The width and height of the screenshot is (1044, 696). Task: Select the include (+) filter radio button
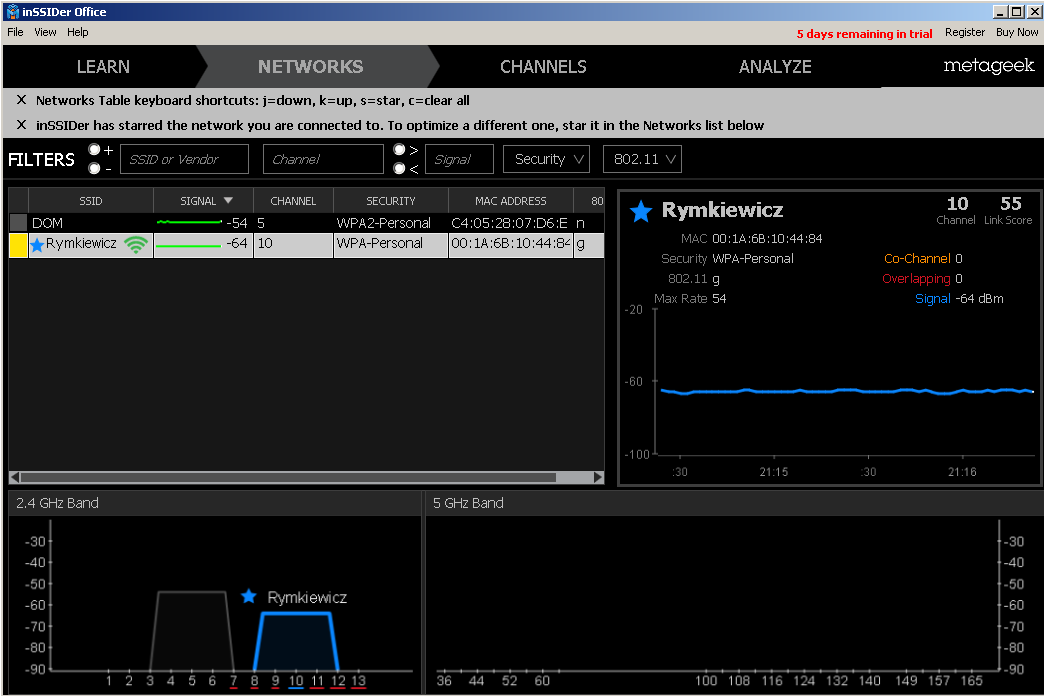click(95, 149)
